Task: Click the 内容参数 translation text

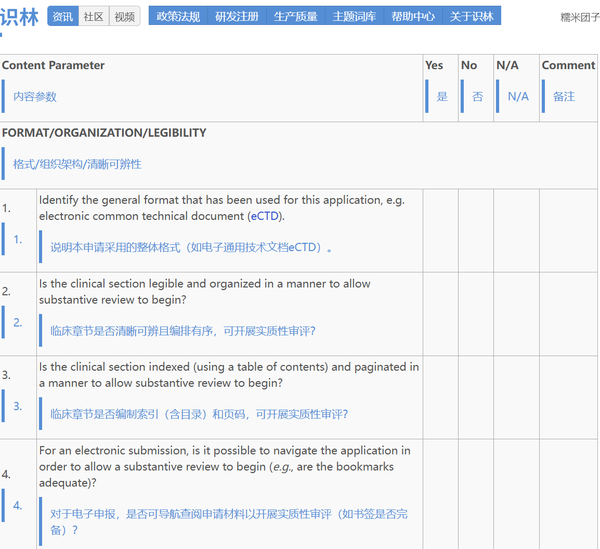Action: (x=35, y=97)
